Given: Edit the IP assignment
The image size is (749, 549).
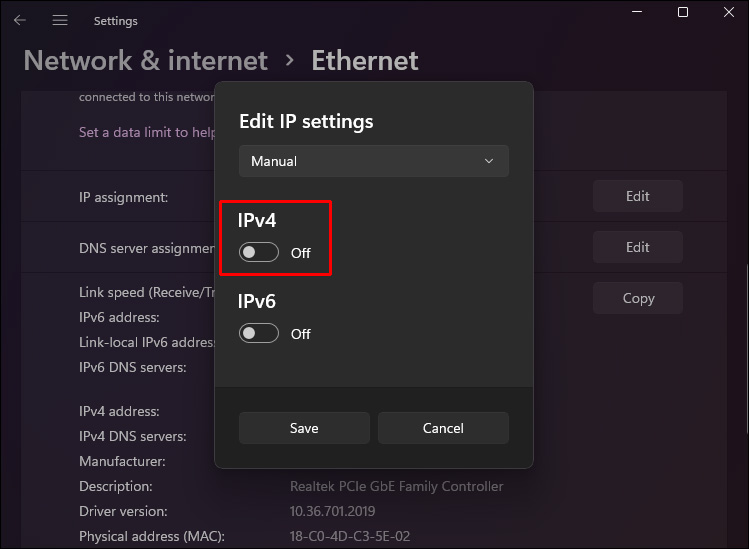Looking at the screenshot, I should pos(637,197).
